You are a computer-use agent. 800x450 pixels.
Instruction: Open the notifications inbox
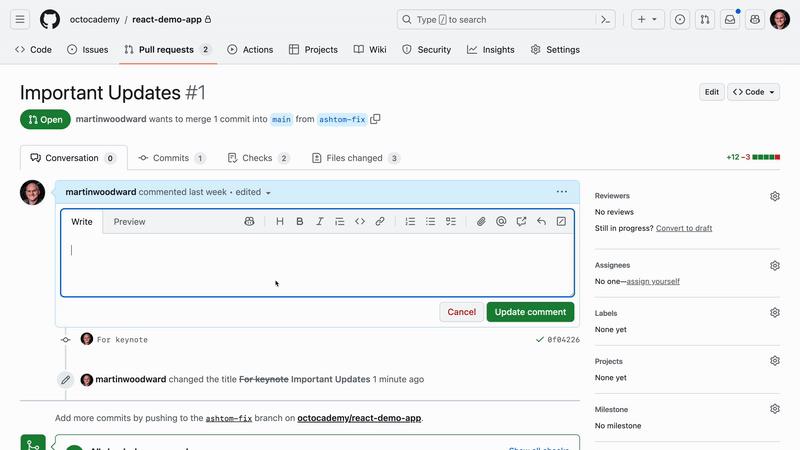730,19
